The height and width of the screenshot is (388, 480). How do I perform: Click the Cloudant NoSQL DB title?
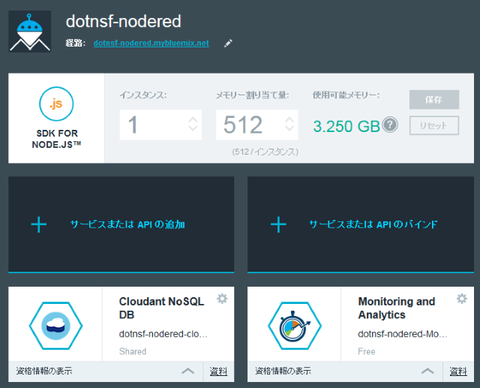161,308
